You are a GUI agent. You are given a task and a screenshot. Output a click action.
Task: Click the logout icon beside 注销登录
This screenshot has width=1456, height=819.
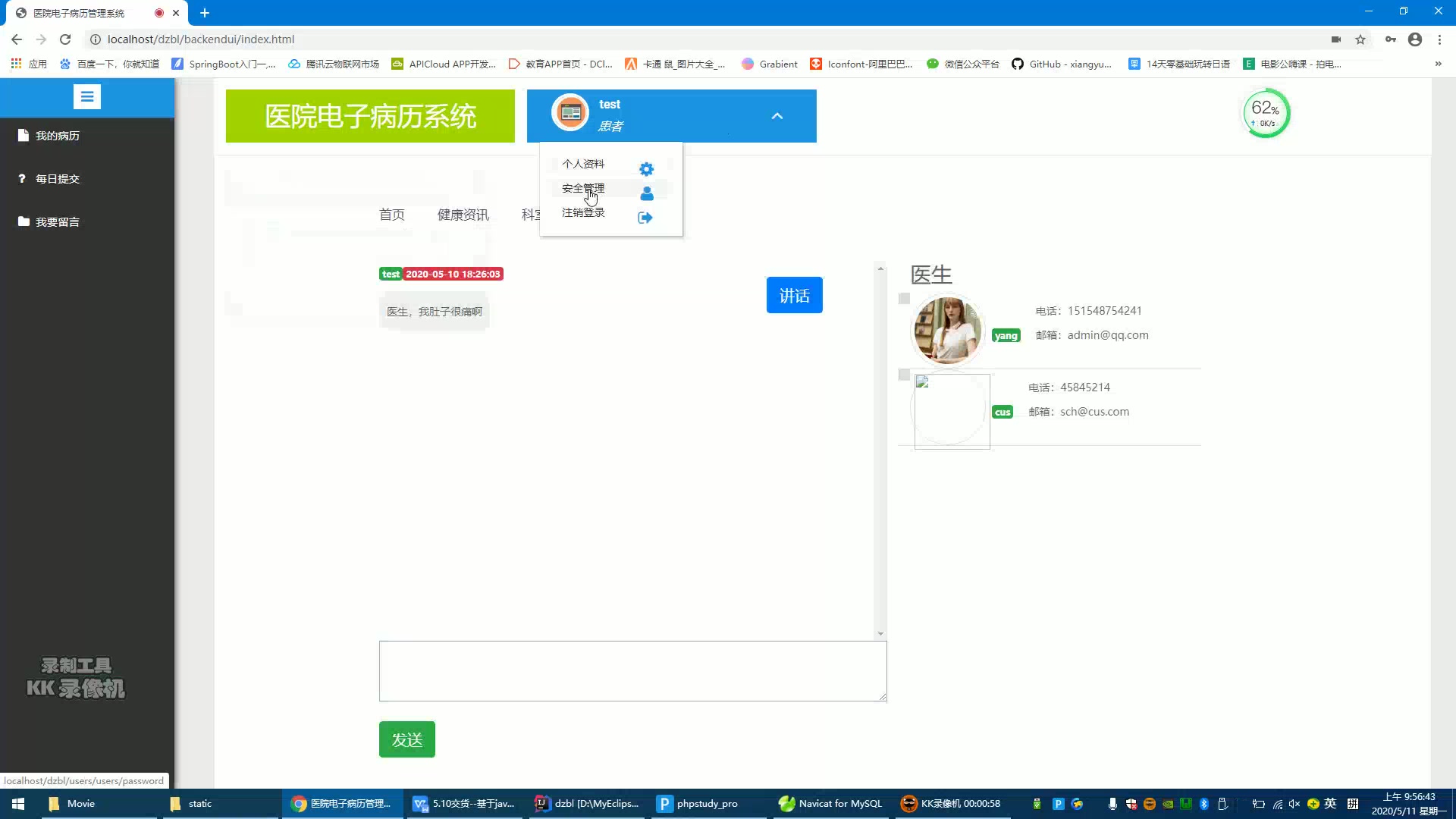point(645,218)
